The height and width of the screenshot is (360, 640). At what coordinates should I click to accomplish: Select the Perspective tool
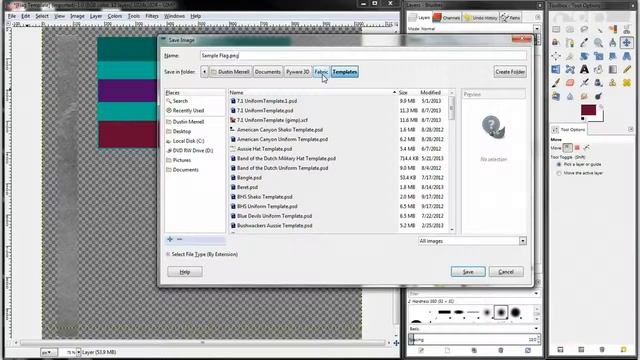627,56
